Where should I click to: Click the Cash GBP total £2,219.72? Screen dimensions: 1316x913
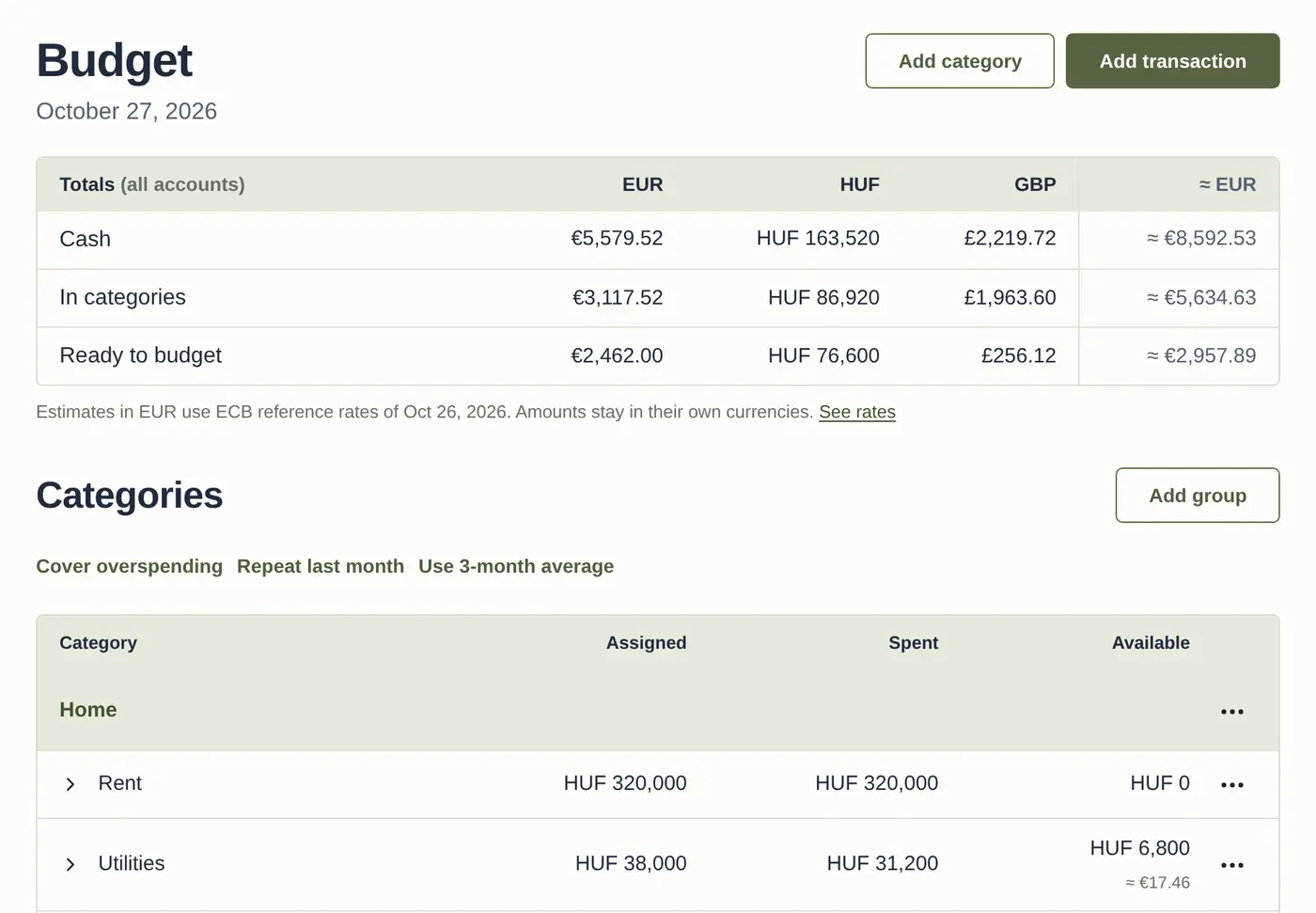pyautogui.click(x=1010, y=239)
